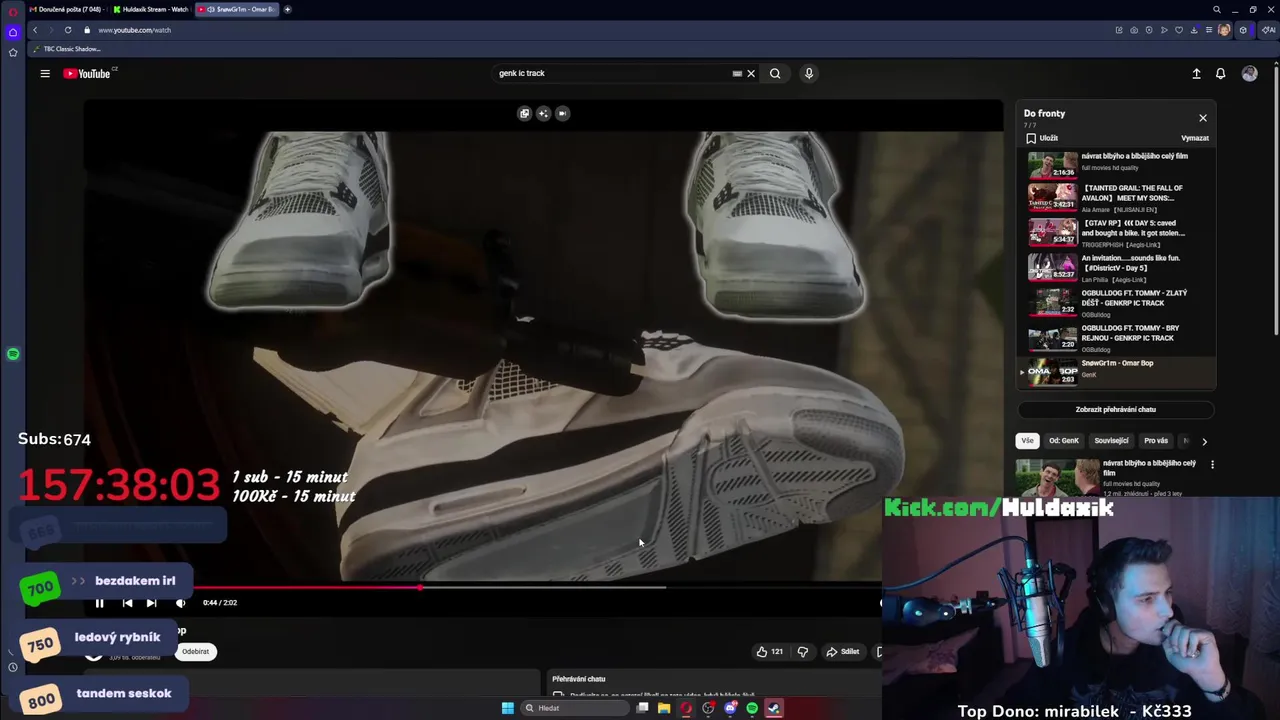This screenshot has height=720, width=1280.
Task: Select SnøwGr1m - Omar Bop in queue
Action: pos(1118,371)
